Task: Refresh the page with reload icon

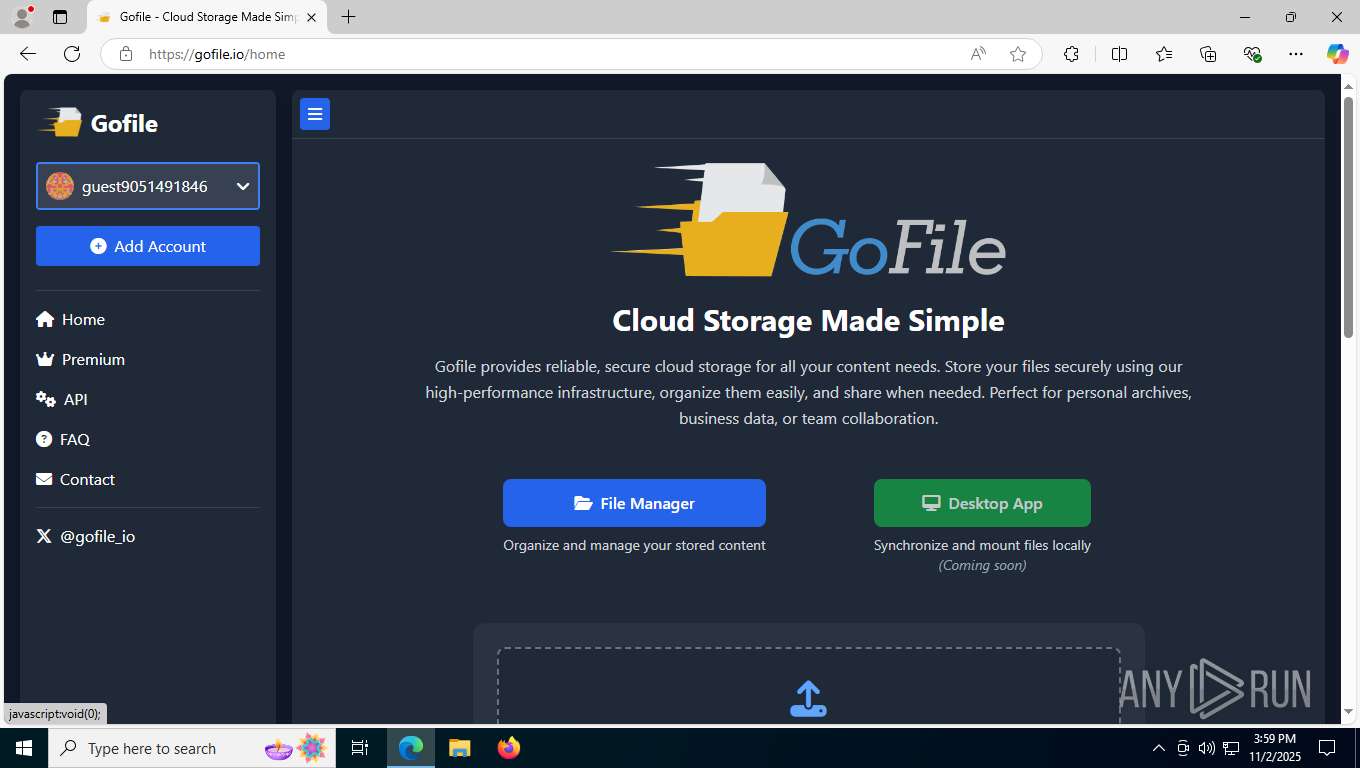Action: [x=72, y=54]
